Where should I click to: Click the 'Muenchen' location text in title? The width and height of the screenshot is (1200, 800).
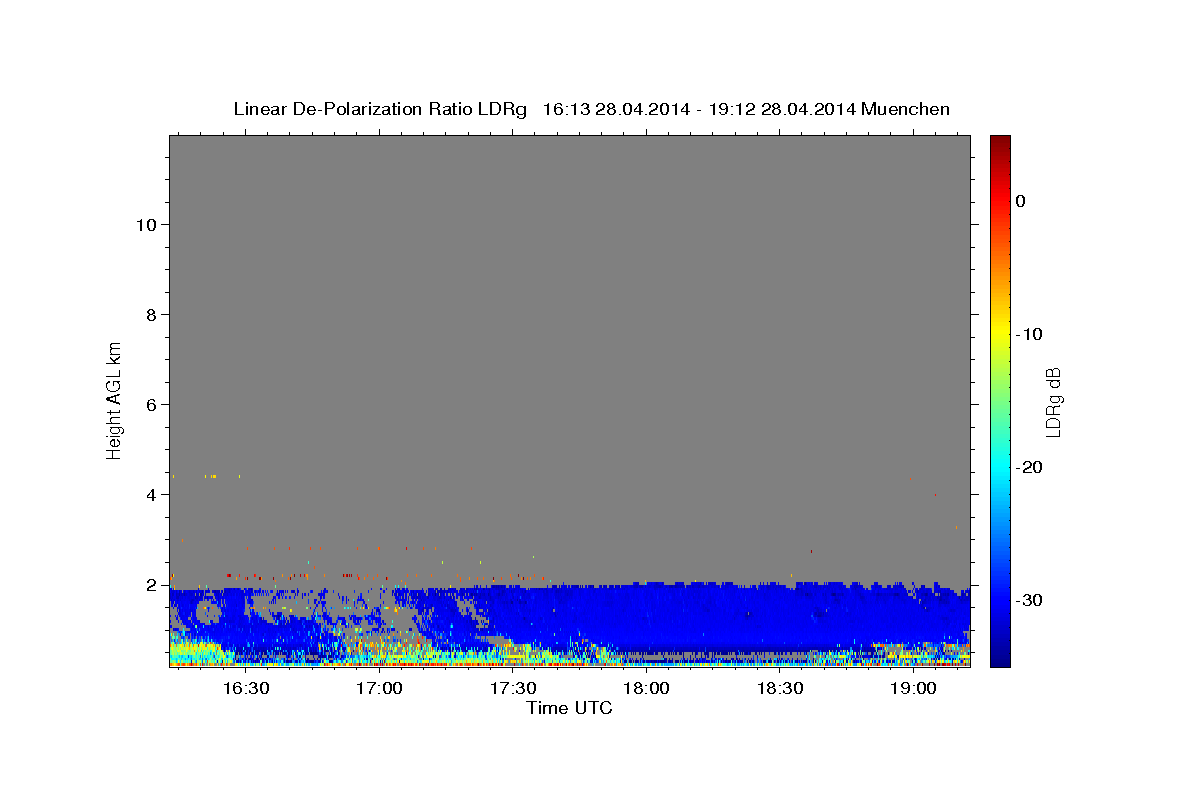[x=907, y=109]
